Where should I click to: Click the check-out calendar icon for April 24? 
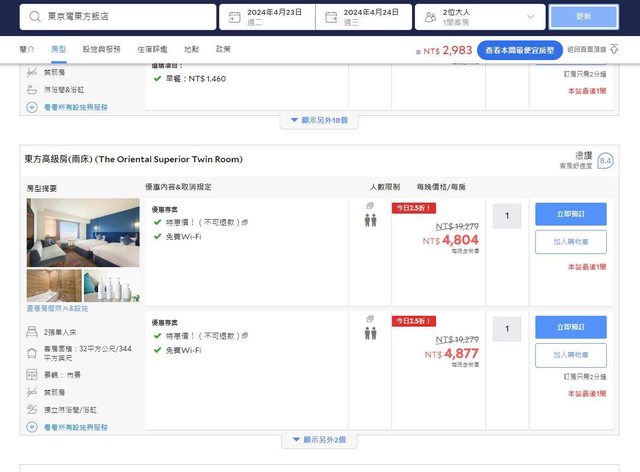pos(328,17)
